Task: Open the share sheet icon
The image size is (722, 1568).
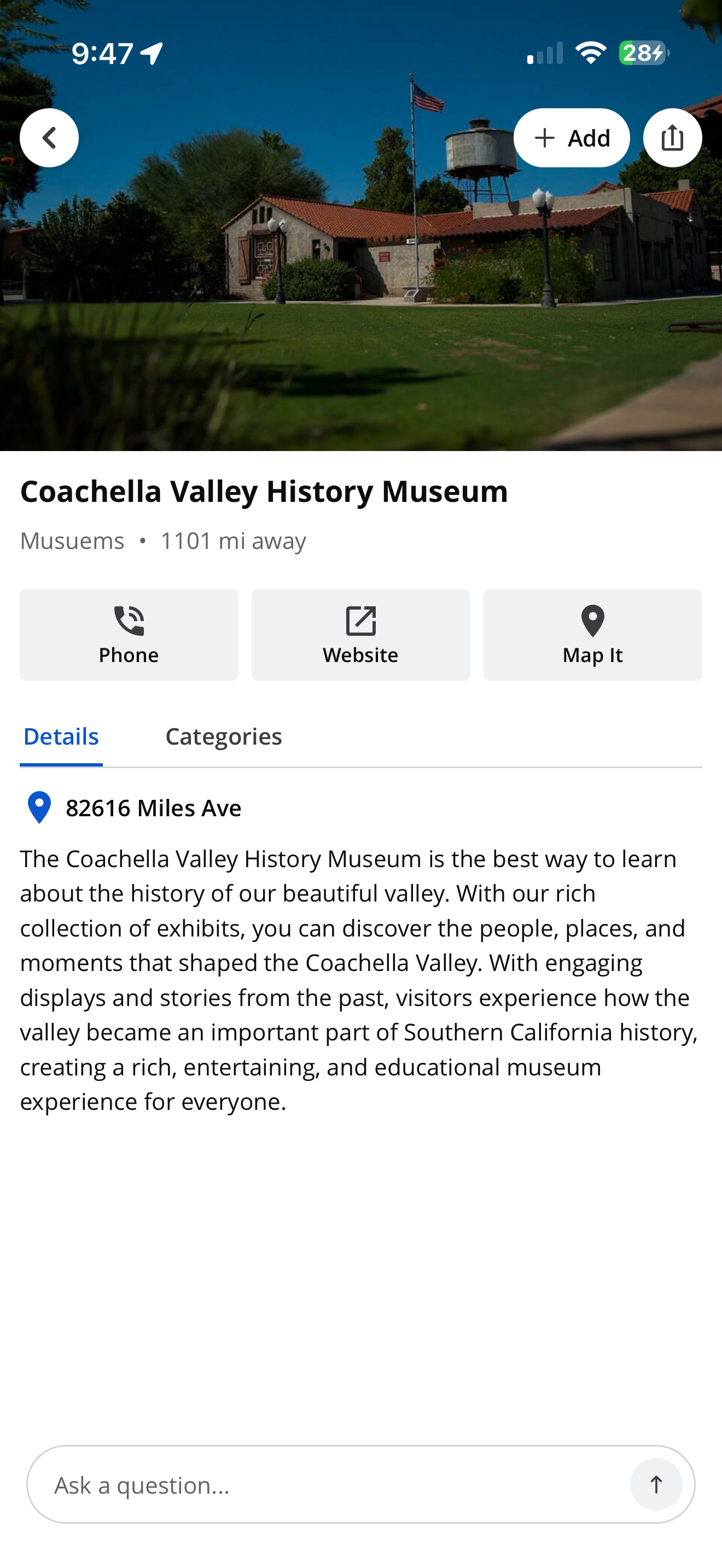Action: pos(672,138)
